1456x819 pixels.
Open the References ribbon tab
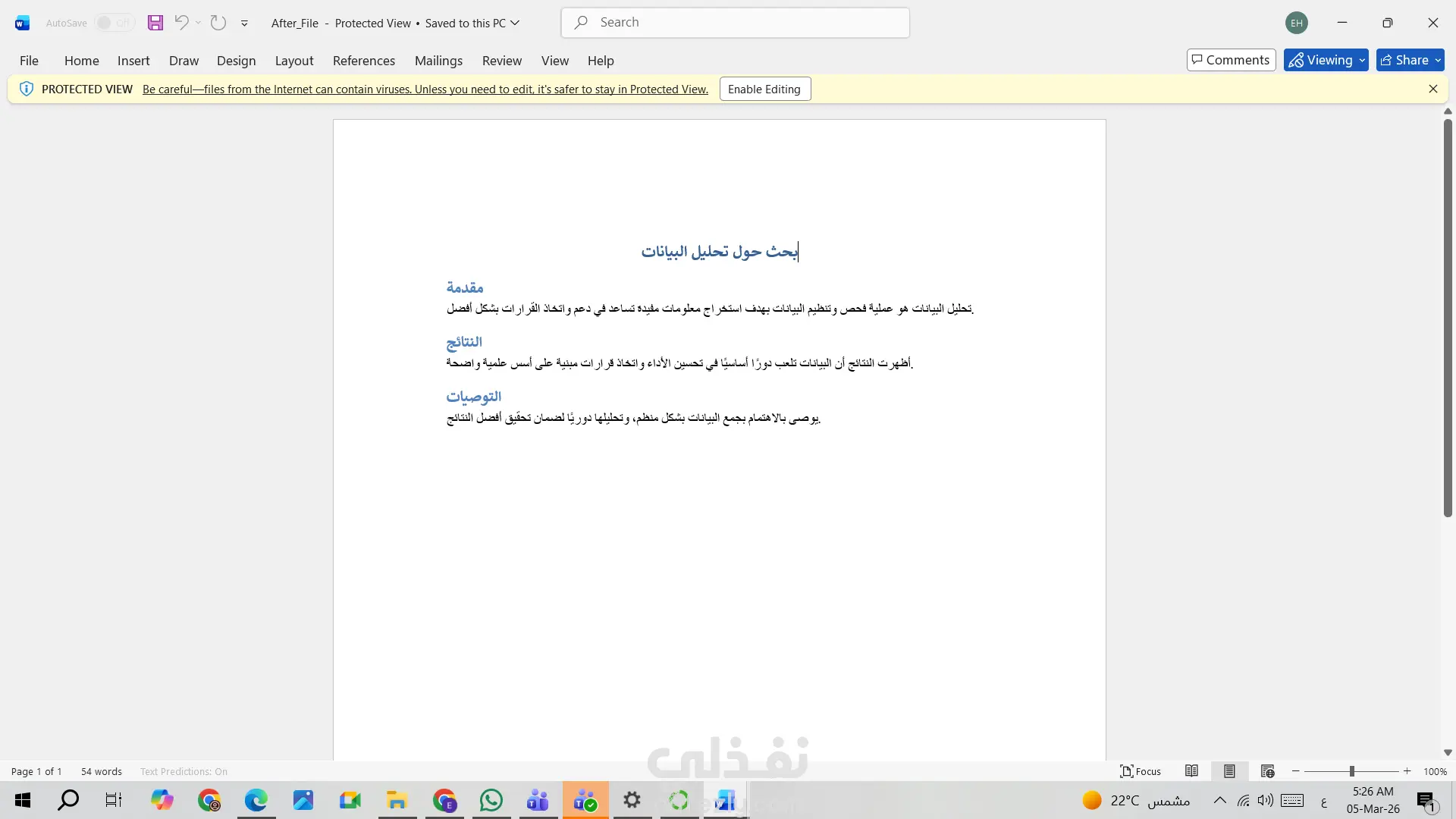pyautogui.click(x=363, y=61)
